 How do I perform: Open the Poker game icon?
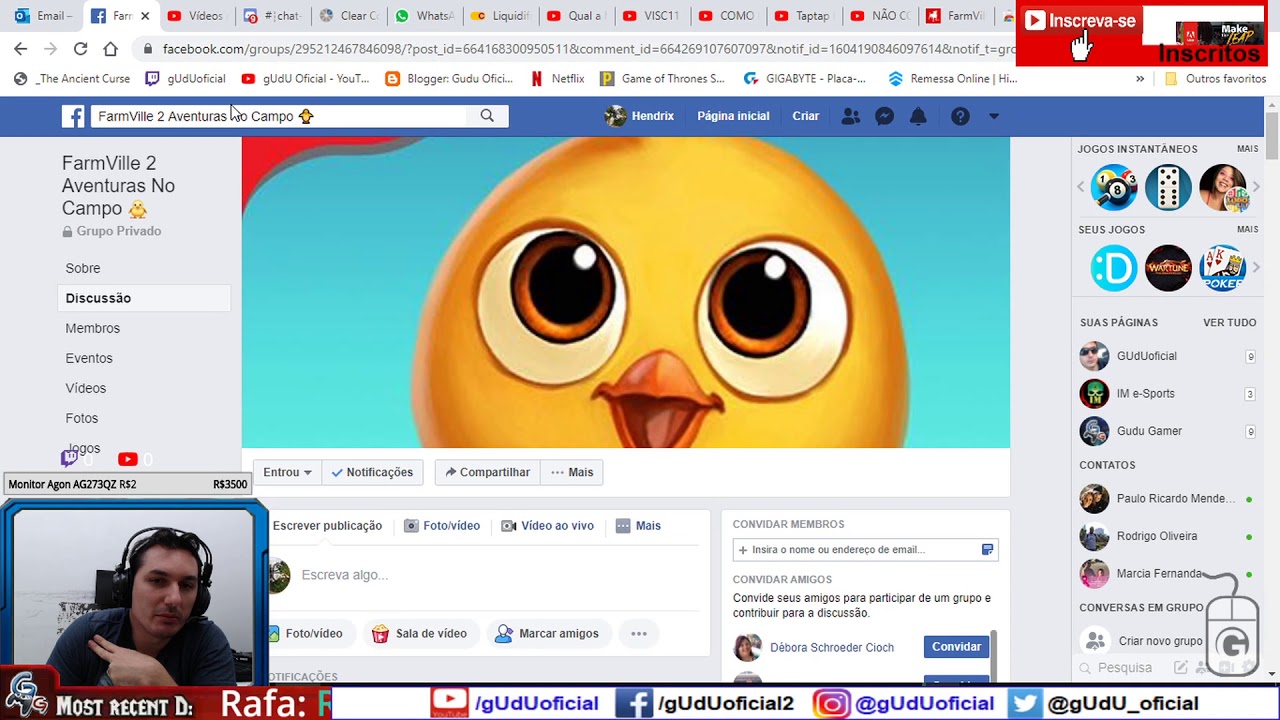tap(1222, 268)
